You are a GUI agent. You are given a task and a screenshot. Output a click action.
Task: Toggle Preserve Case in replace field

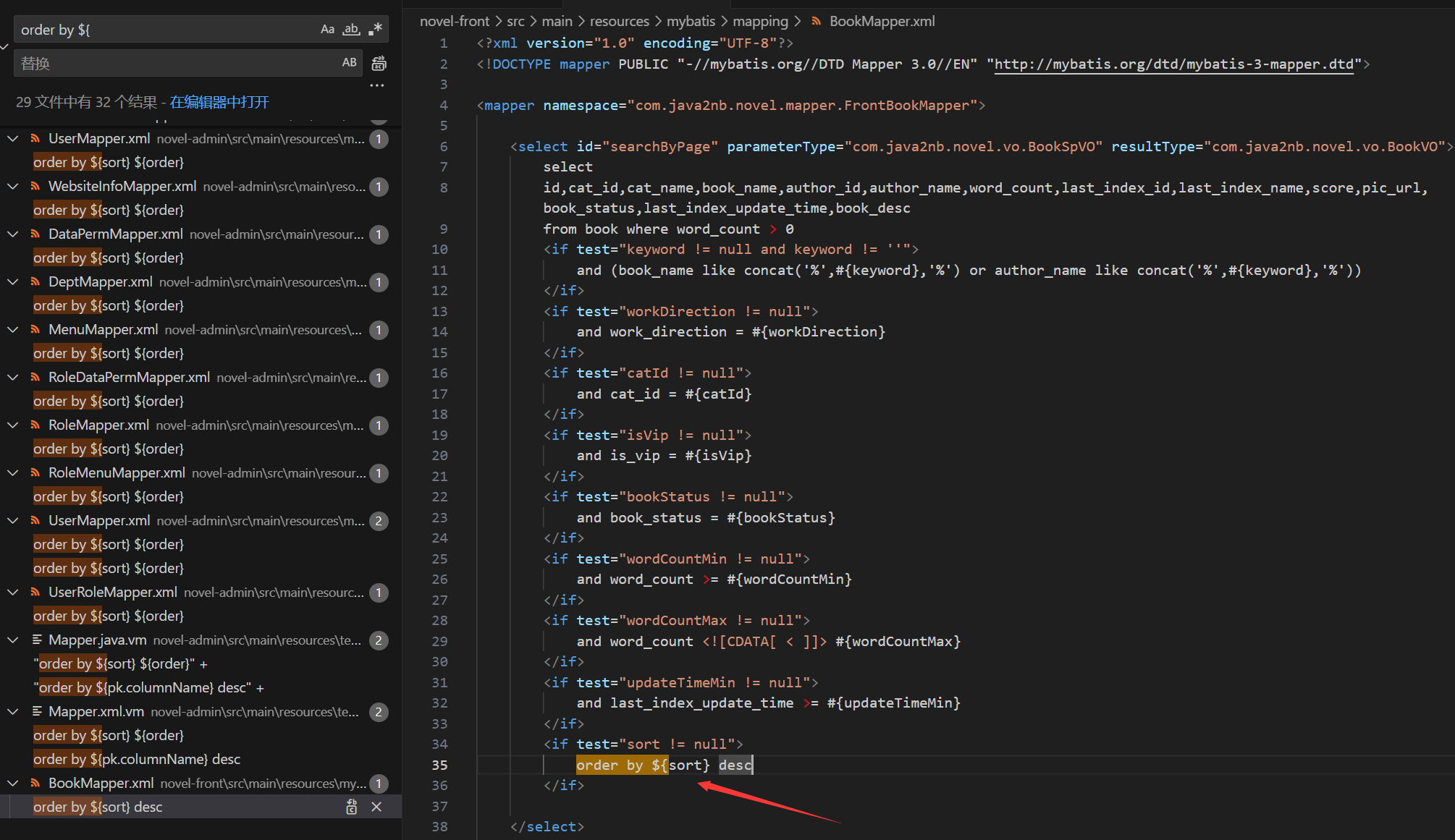350,63
